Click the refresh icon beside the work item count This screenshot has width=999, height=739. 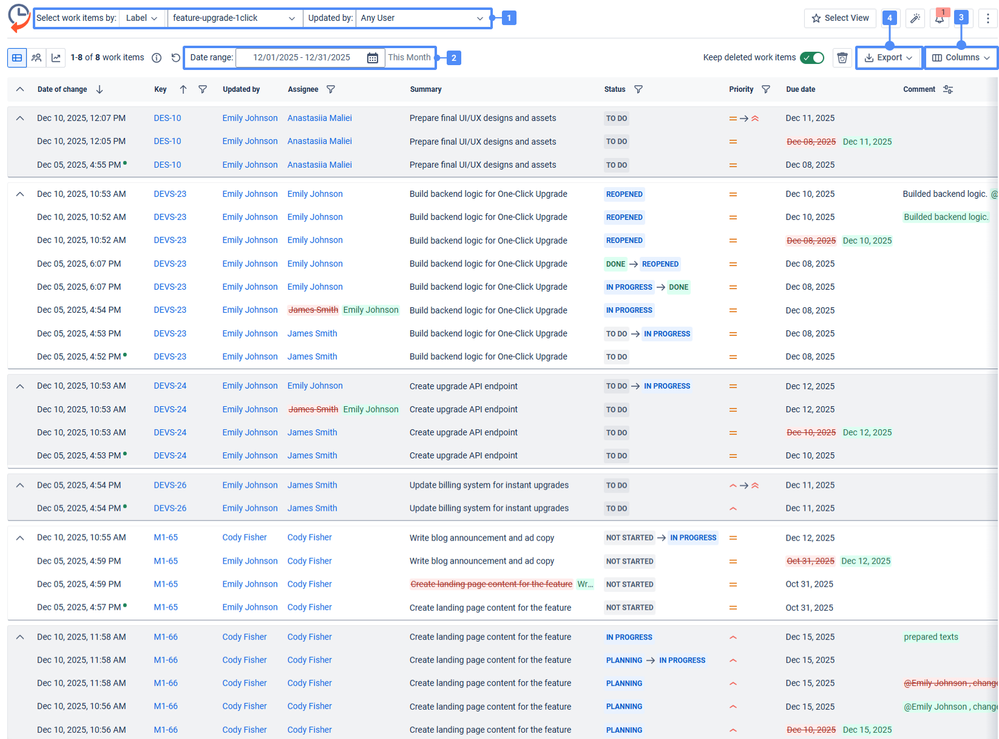[x=176, y=57]
